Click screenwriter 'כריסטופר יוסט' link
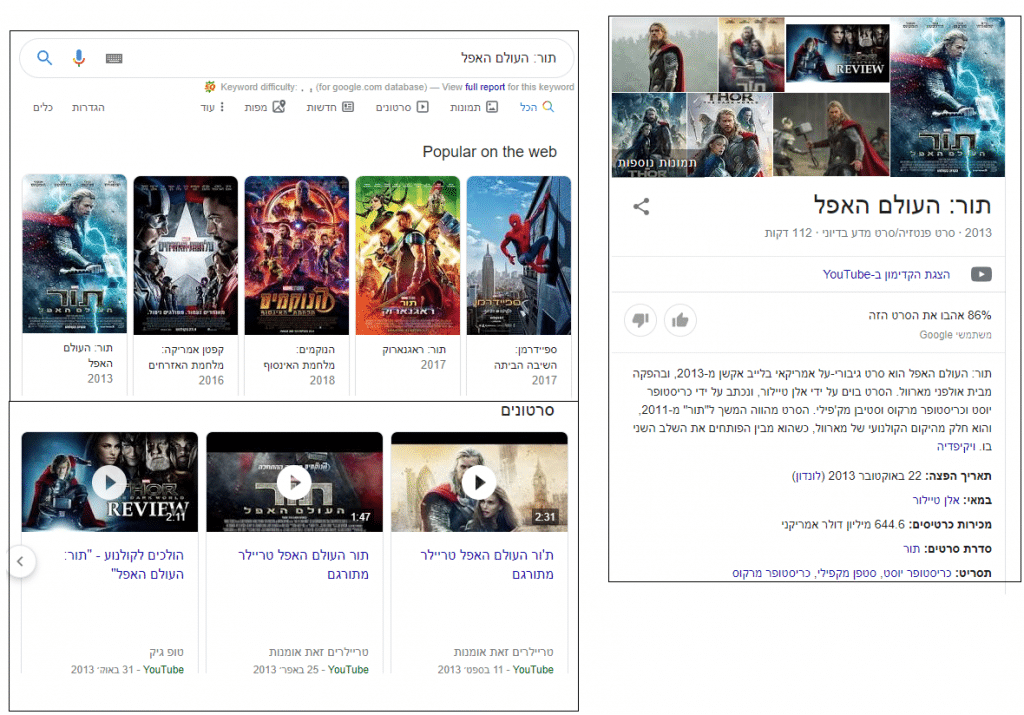Image resolution: width=1024 pixels, height=715 pixels. [x=920, y=573]
